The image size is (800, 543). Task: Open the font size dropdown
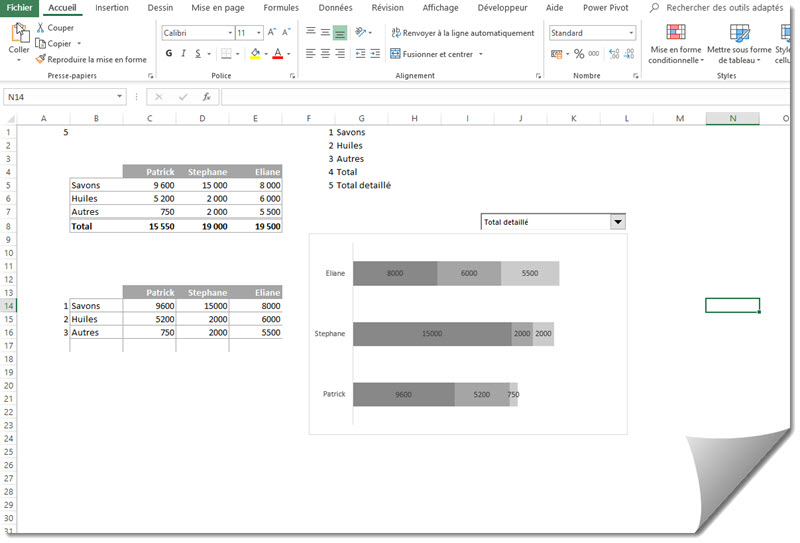(259, 33)
